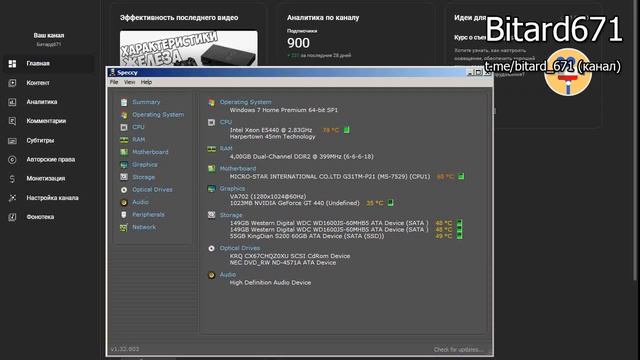Click the v1.32.803 version label
The width and height of the screenshot is (640, 360).
[x=125, y=349]
